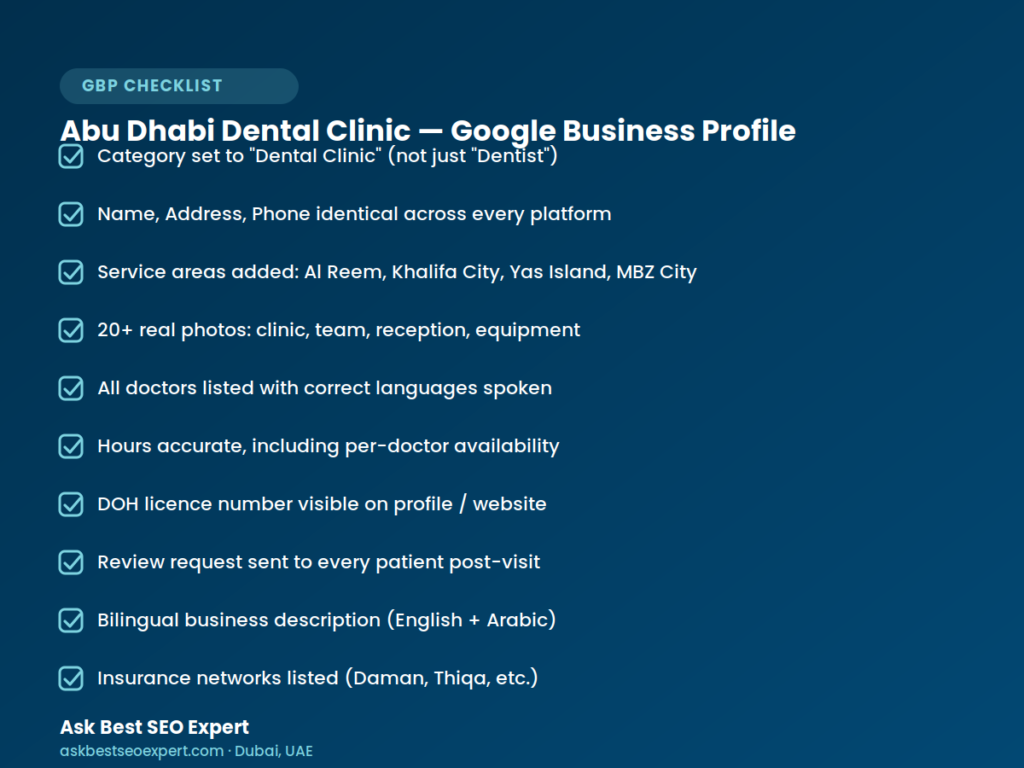Viewport: 1024px width, 768px height.
Task: Toggle the Bilingual business description checkbox
Action: pyautogui.click(x=71, y=620)
